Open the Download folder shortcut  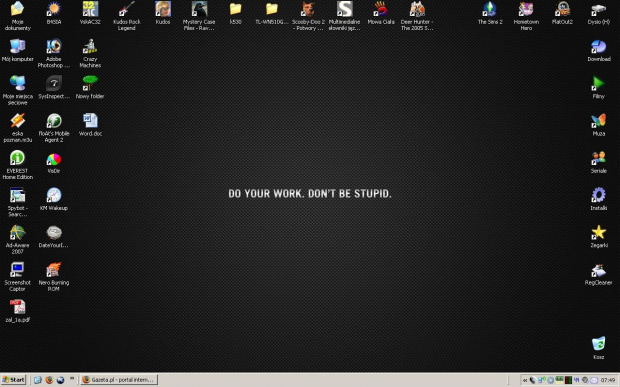pyautogui.click(x=599, y=50)
